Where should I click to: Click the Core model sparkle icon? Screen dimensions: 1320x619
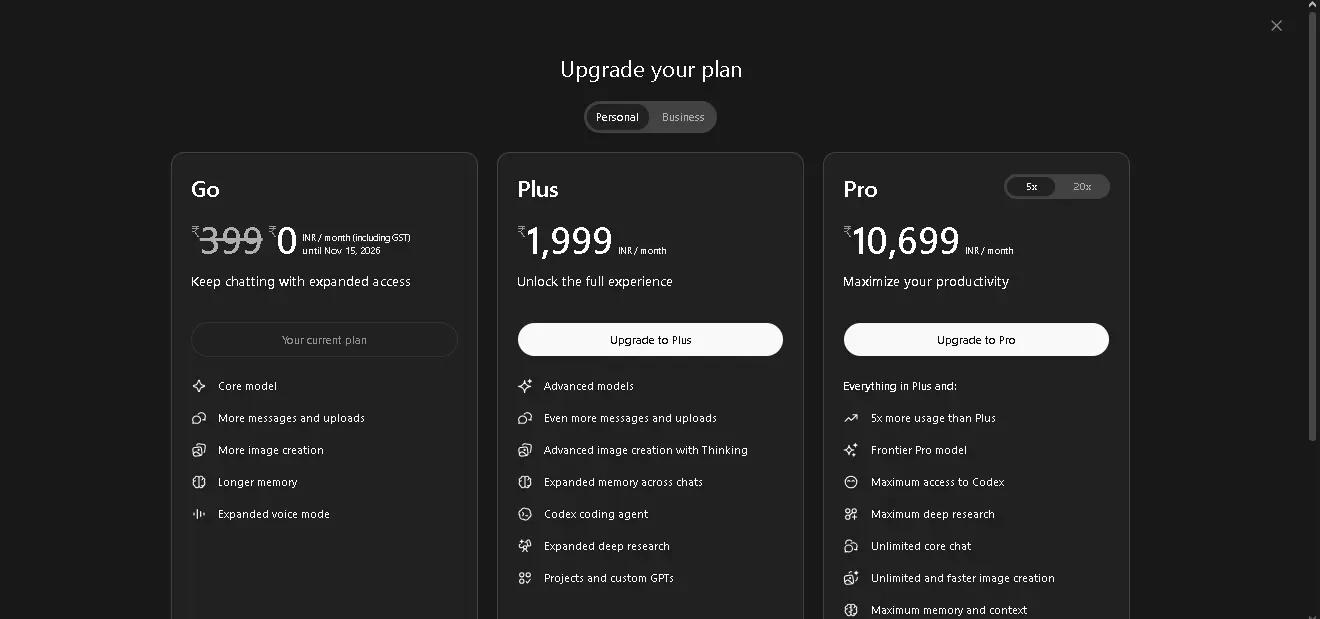[199, 386]
